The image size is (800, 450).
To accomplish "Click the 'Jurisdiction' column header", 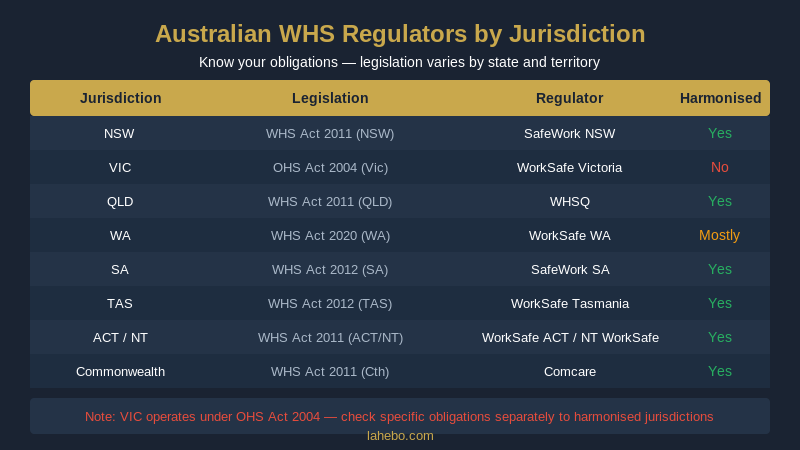I will tap(120, 98).
